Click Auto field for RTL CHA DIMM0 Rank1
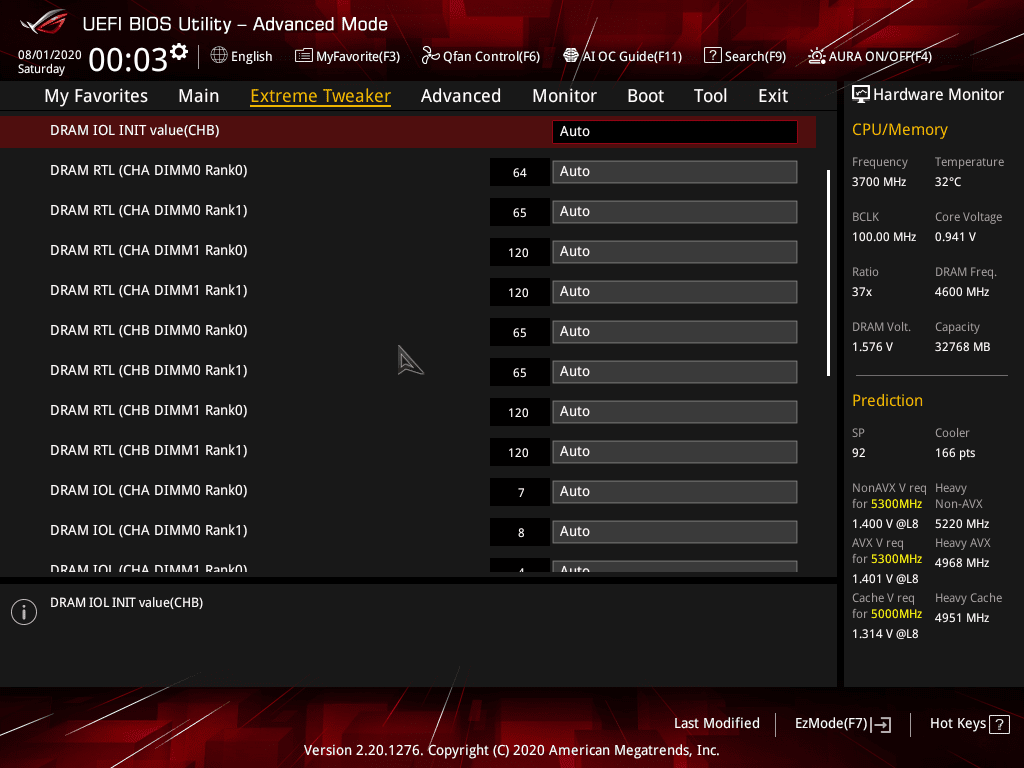Screen dimensions: 1024x768 click(675, 212)
